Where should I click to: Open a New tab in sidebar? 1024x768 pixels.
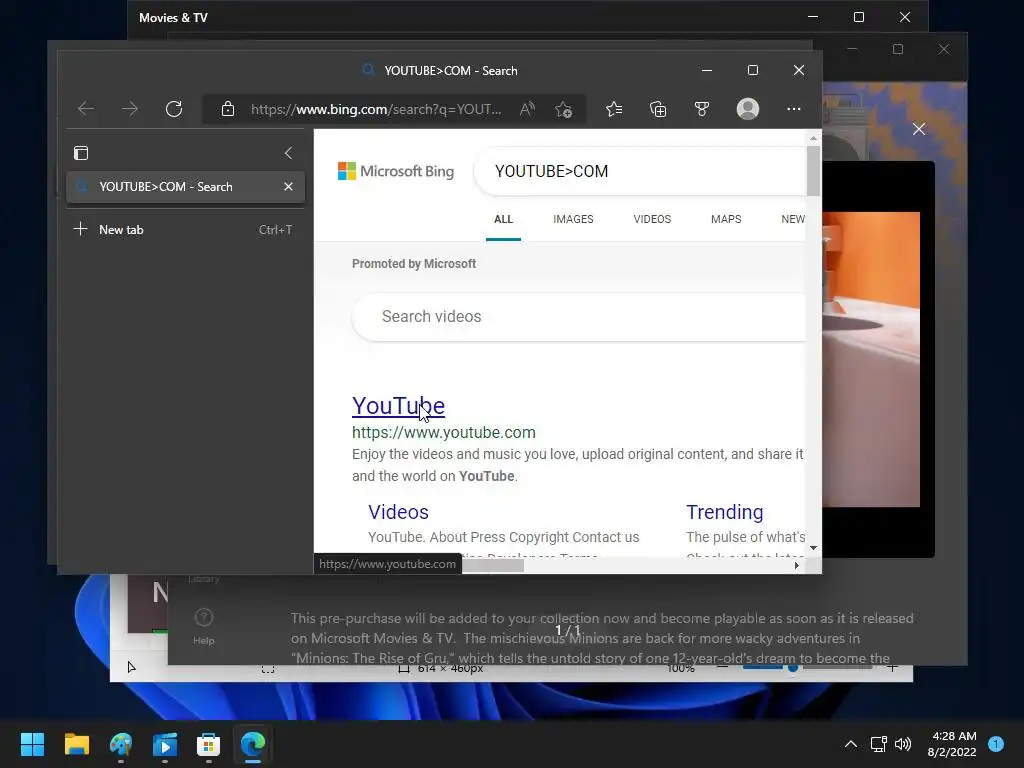(183, 230)
